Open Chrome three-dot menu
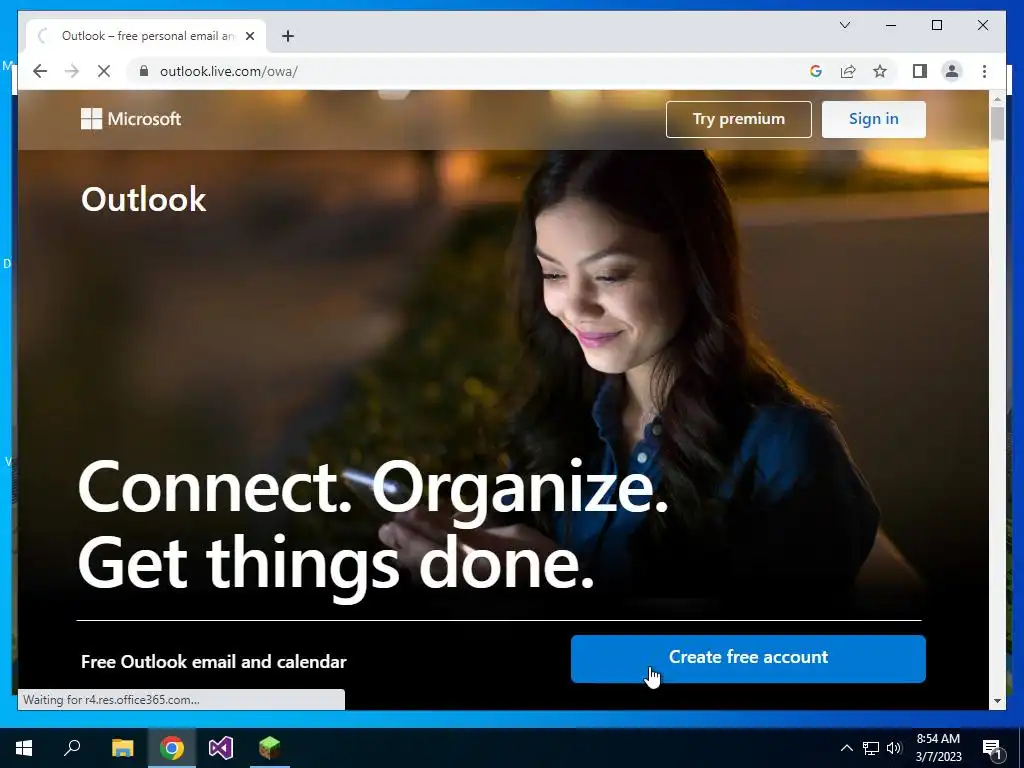 tap(984, 71)
